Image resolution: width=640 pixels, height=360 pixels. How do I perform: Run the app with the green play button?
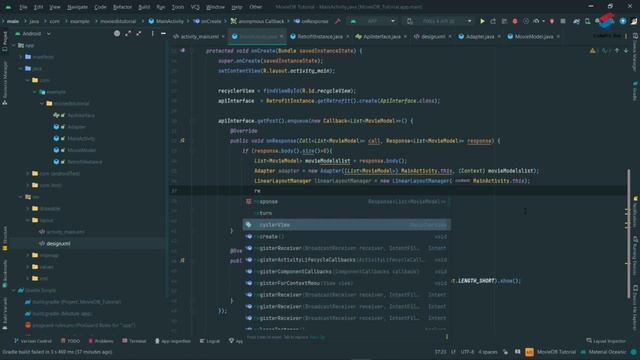point(482,21)
